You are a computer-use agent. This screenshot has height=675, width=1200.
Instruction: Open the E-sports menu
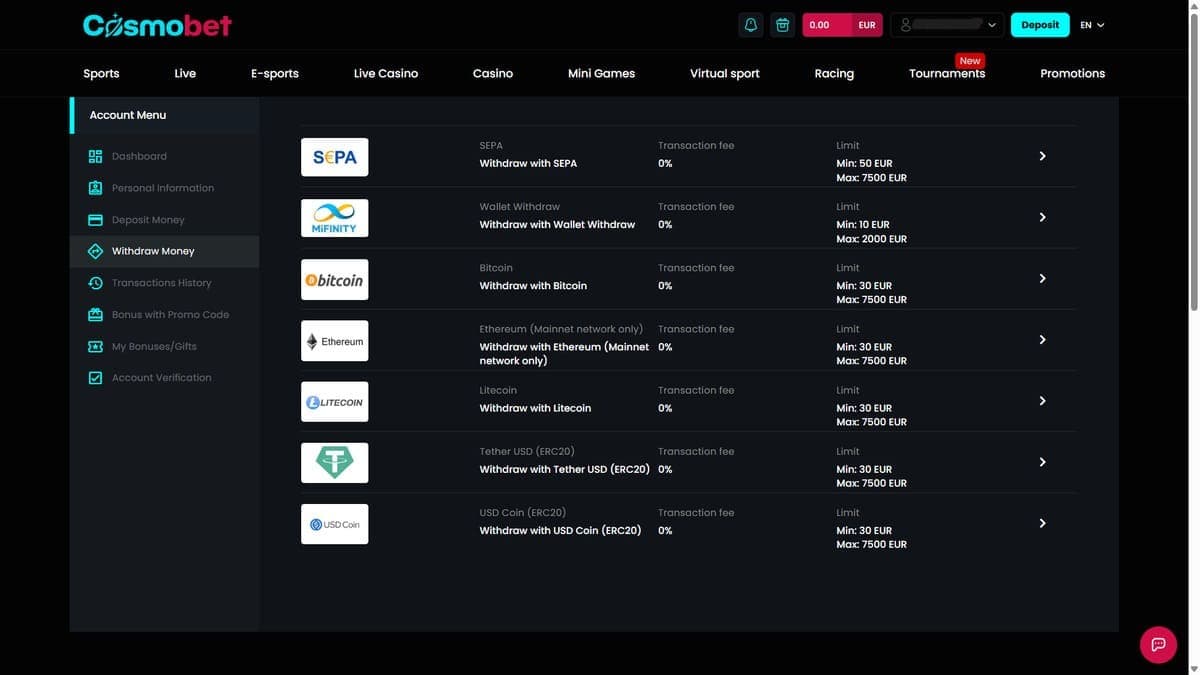click(x=275, y=73)
